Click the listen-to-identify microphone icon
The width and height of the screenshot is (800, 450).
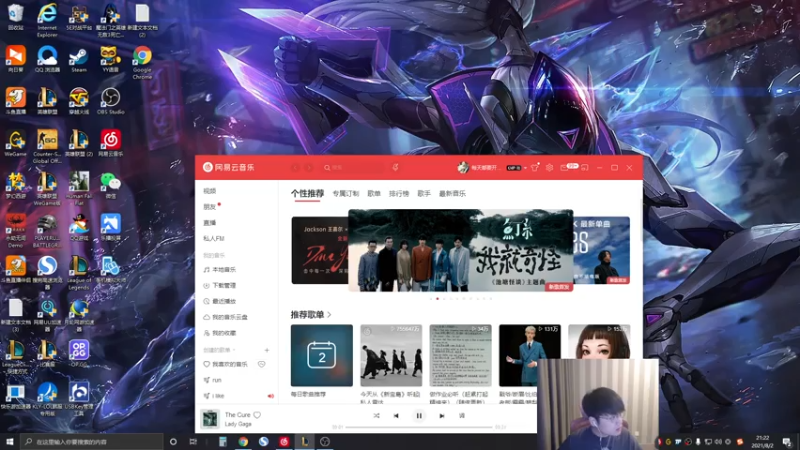(x=395, y=167)
